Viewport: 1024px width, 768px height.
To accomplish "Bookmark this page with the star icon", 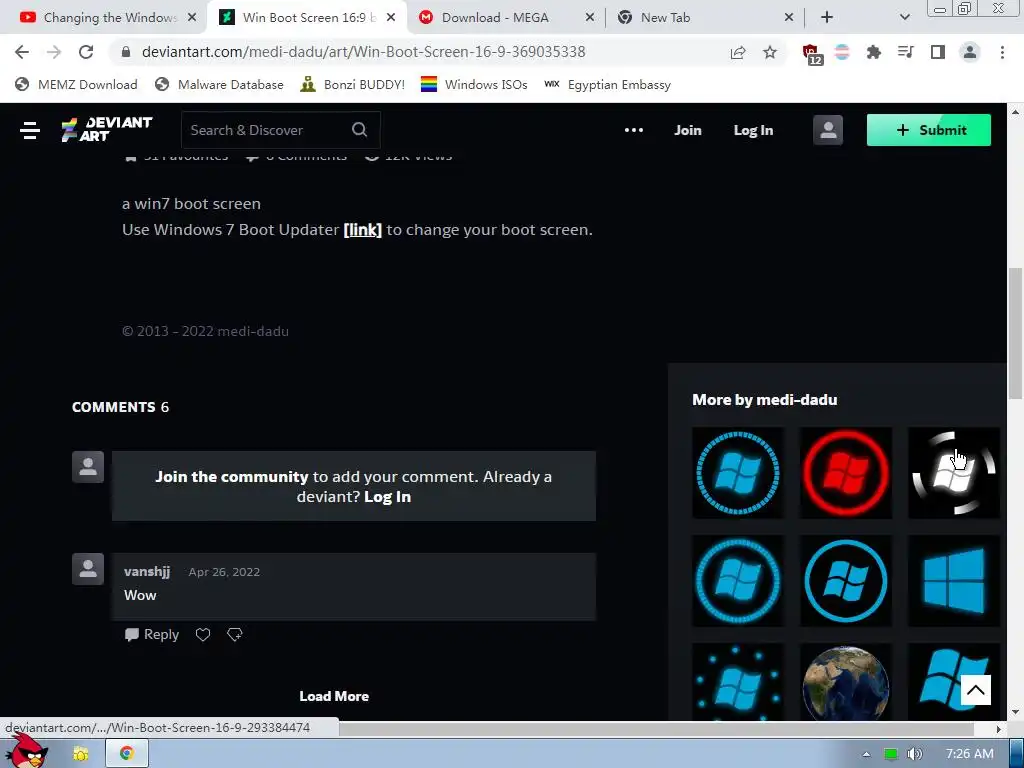I will click(x=770, y=52).
